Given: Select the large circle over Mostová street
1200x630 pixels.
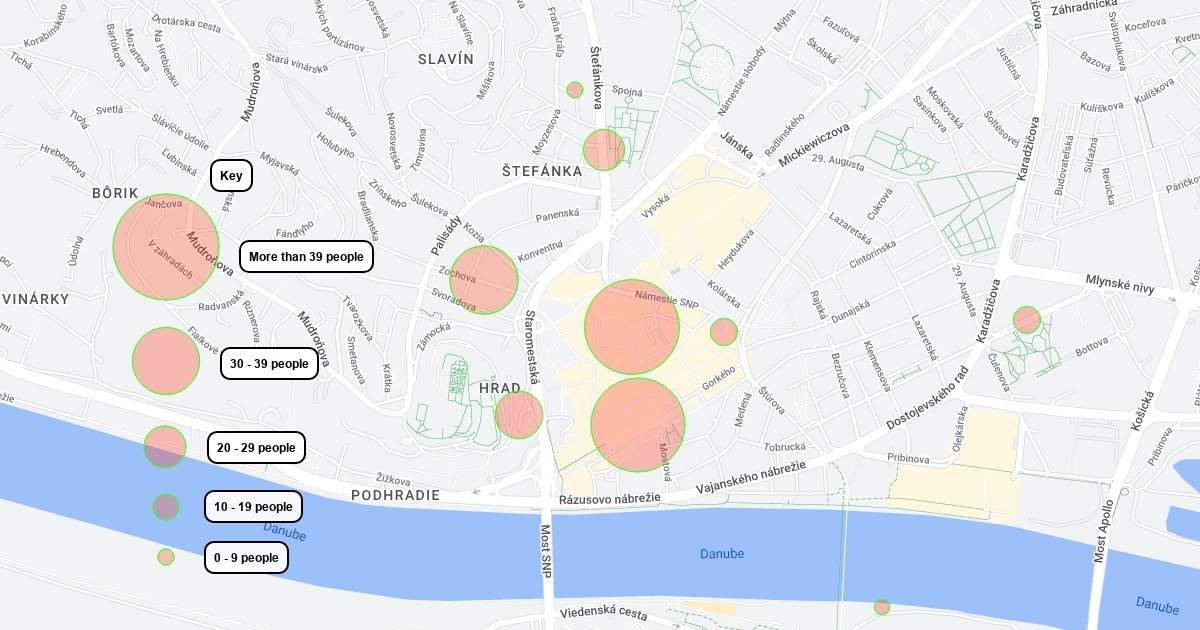Looking at the screenshot, I should point(638,425).
